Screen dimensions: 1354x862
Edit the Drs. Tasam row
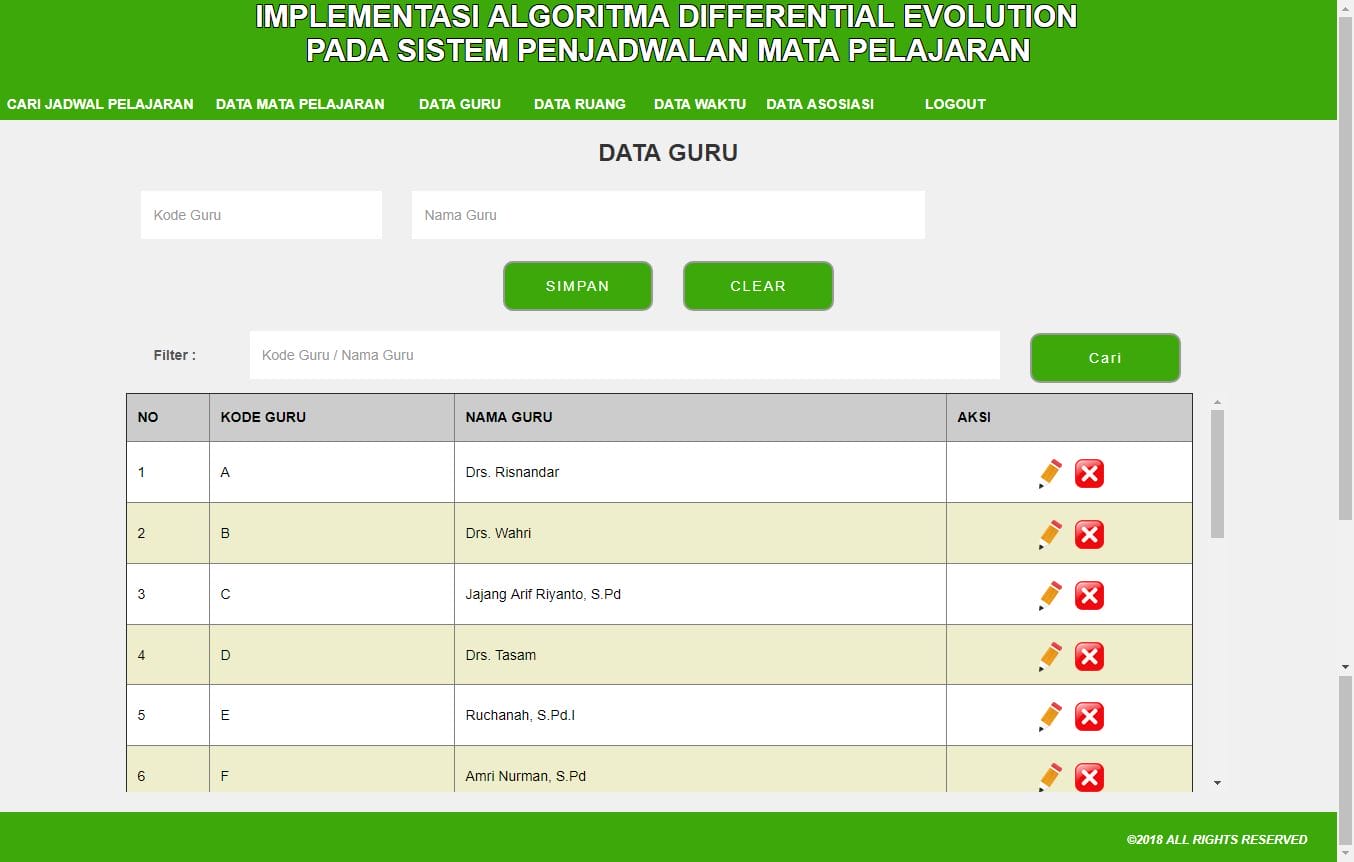point(1050,656)
